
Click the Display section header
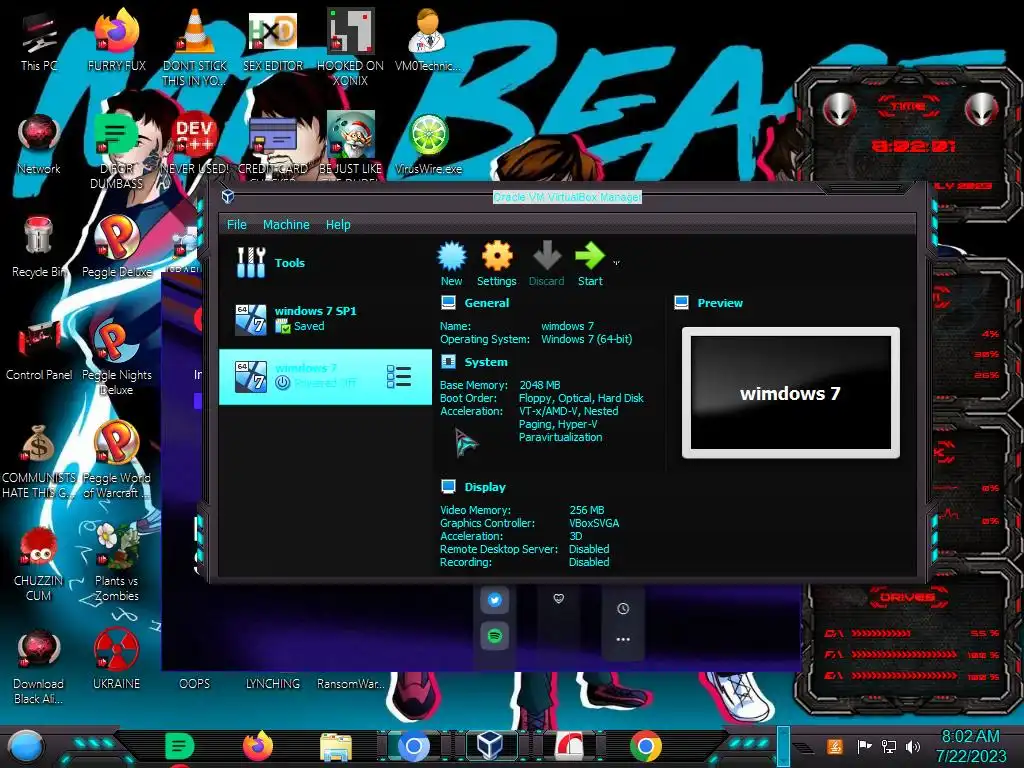(x=485, y=487)
